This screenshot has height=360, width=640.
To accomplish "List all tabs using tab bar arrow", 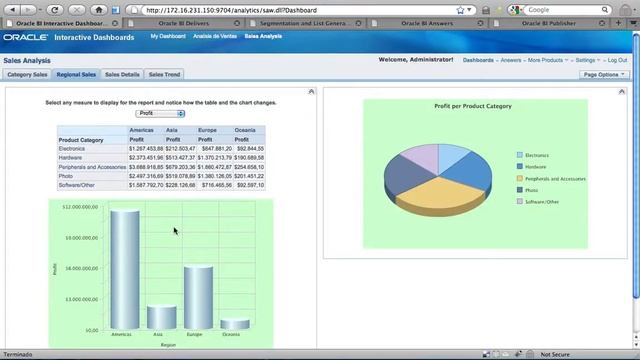I will coord(633,23).
